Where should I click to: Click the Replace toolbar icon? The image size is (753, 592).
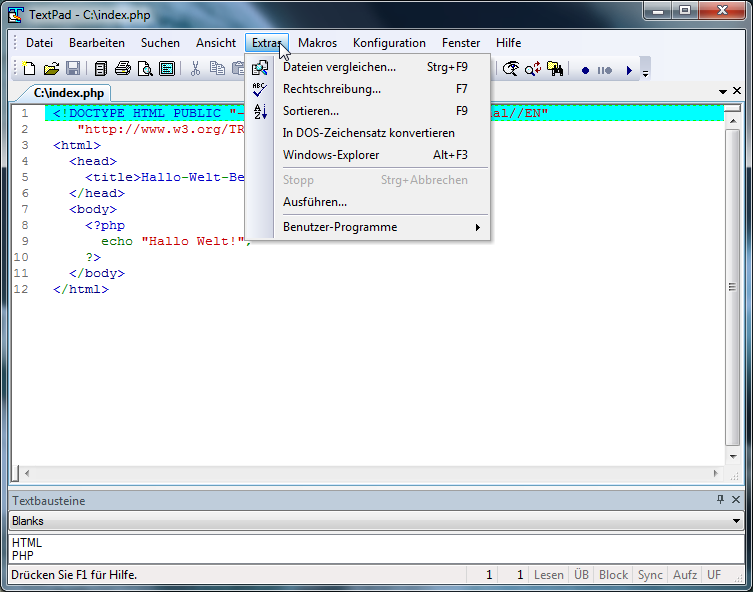click(x=533, y=69)
